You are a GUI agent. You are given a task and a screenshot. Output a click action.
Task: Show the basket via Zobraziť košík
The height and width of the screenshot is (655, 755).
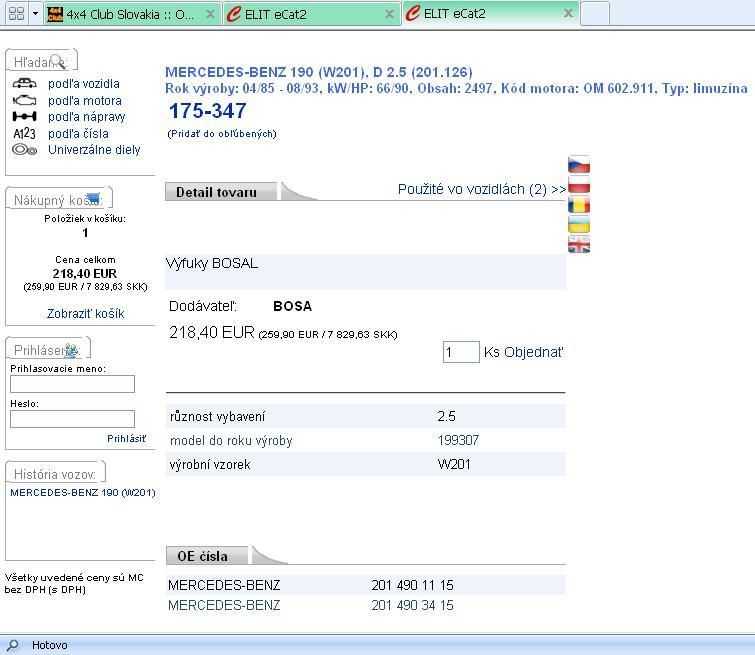click(x=86, y=314)
